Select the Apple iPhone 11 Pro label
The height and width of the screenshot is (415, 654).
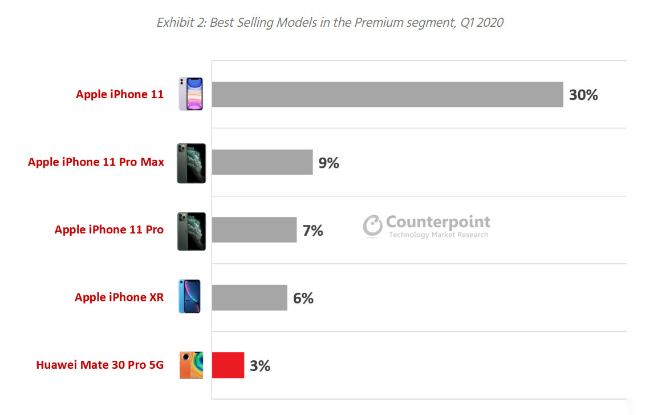109,230
